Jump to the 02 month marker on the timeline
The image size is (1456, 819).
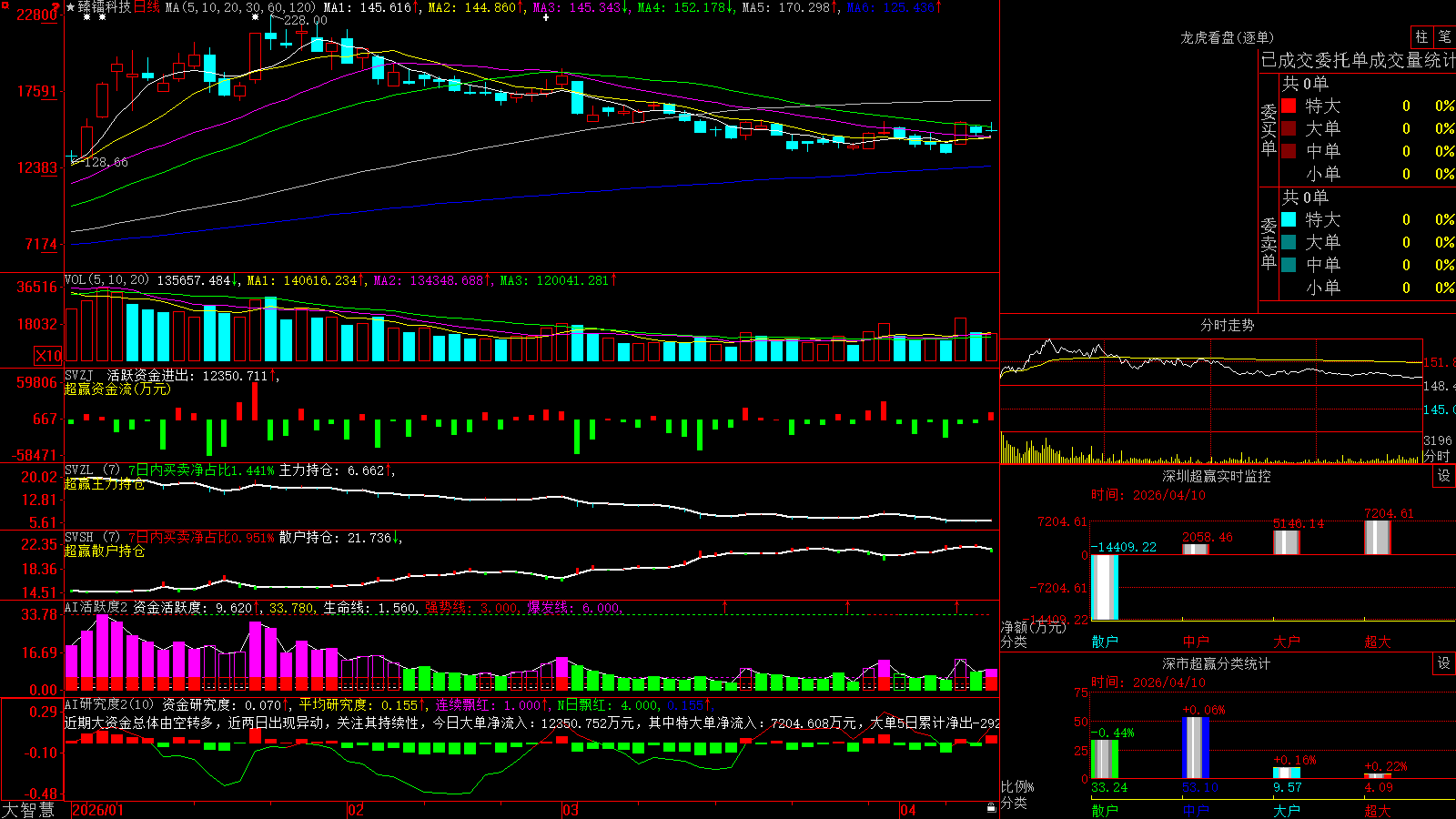356,810
